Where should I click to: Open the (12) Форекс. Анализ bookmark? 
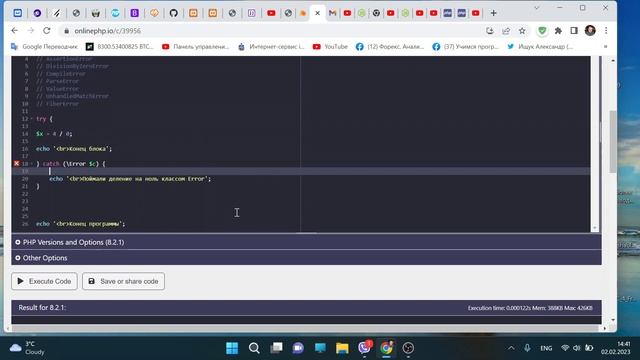[390, 47]
